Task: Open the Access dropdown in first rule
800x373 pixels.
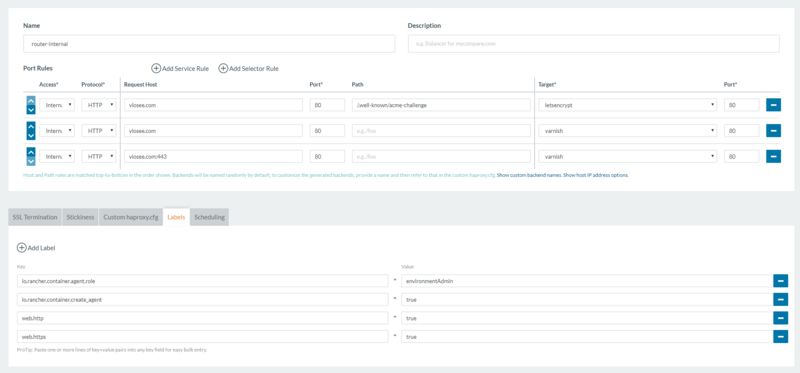Action: click(57, 105)
